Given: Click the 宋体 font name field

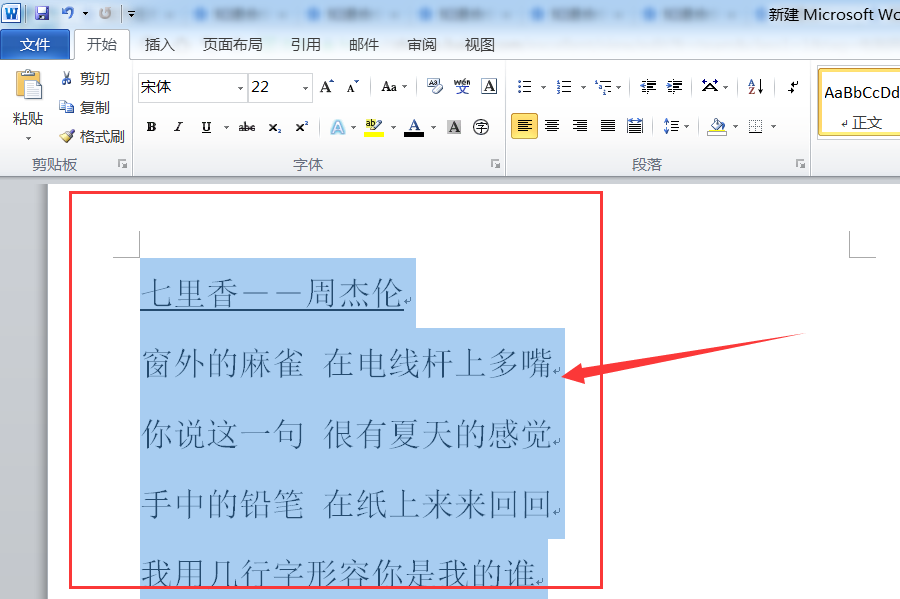Looking at the screenshot, I should tap(187, 87).
